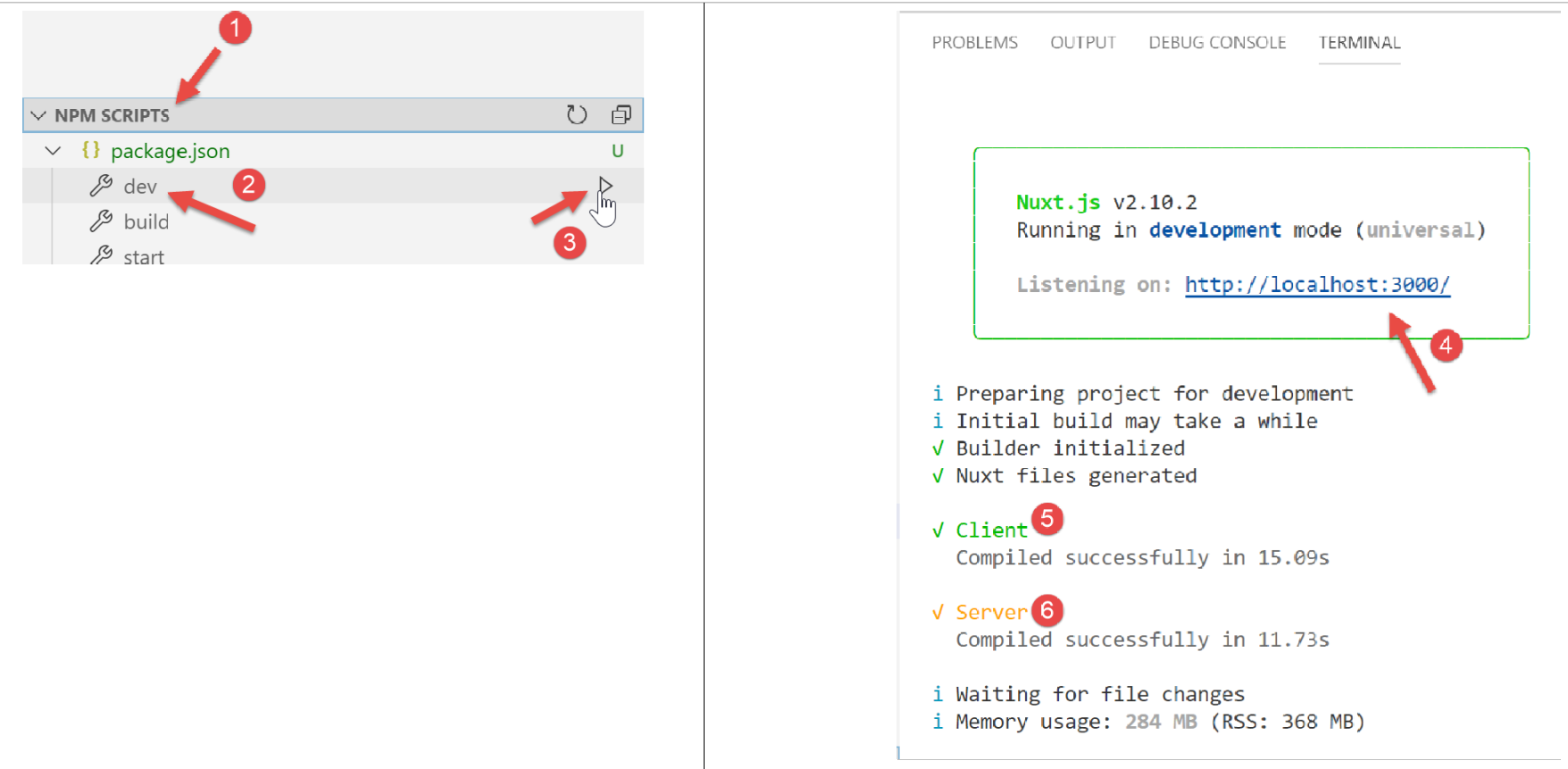Click the wrench icon beside dev
This screenshot has width=1568, height=769.
coord(101,186)
